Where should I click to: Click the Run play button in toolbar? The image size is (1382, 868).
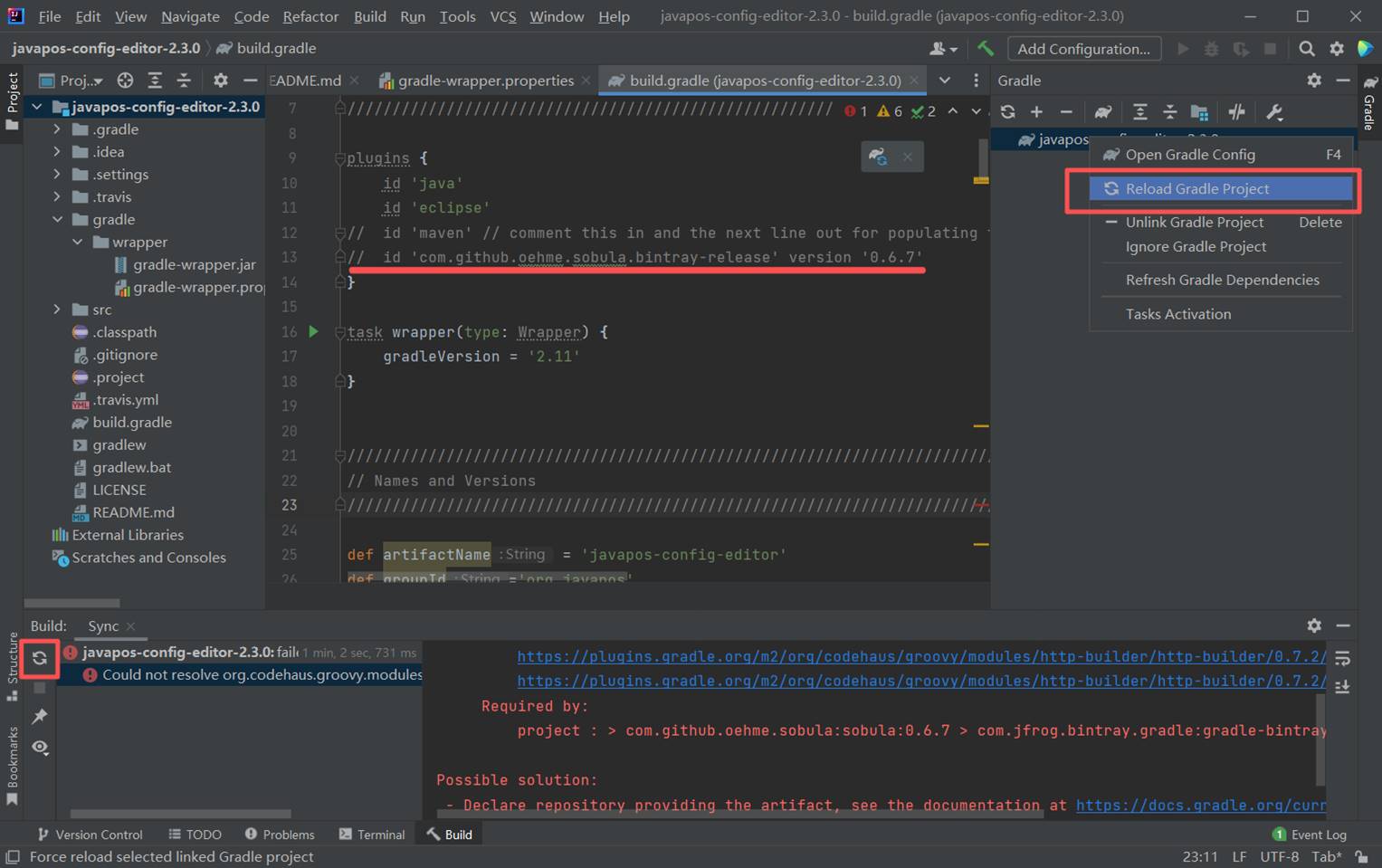coord(1182,48)
